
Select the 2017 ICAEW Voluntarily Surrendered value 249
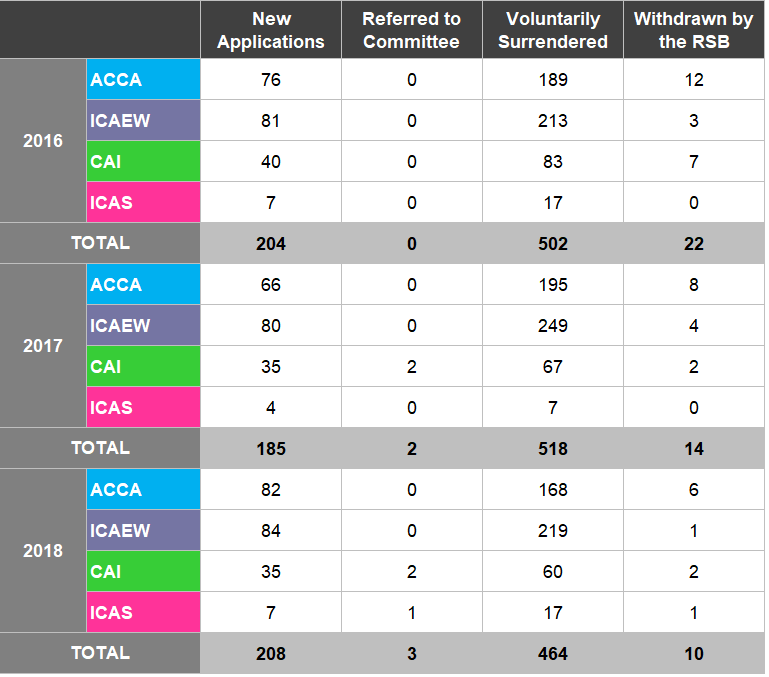552,326
